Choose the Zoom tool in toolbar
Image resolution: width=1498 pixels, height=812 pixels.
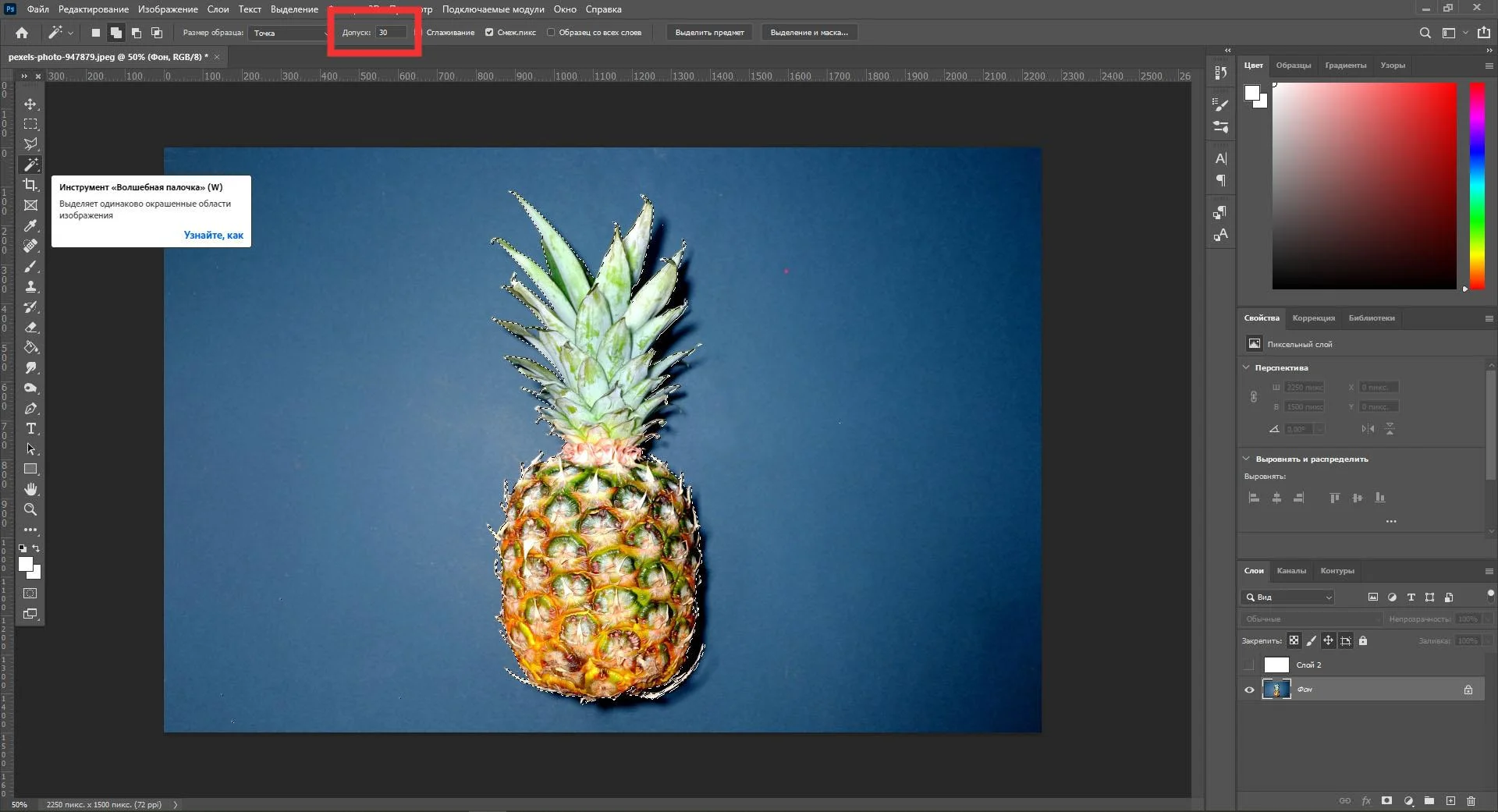pyautogui.click(x=30, y=509)
